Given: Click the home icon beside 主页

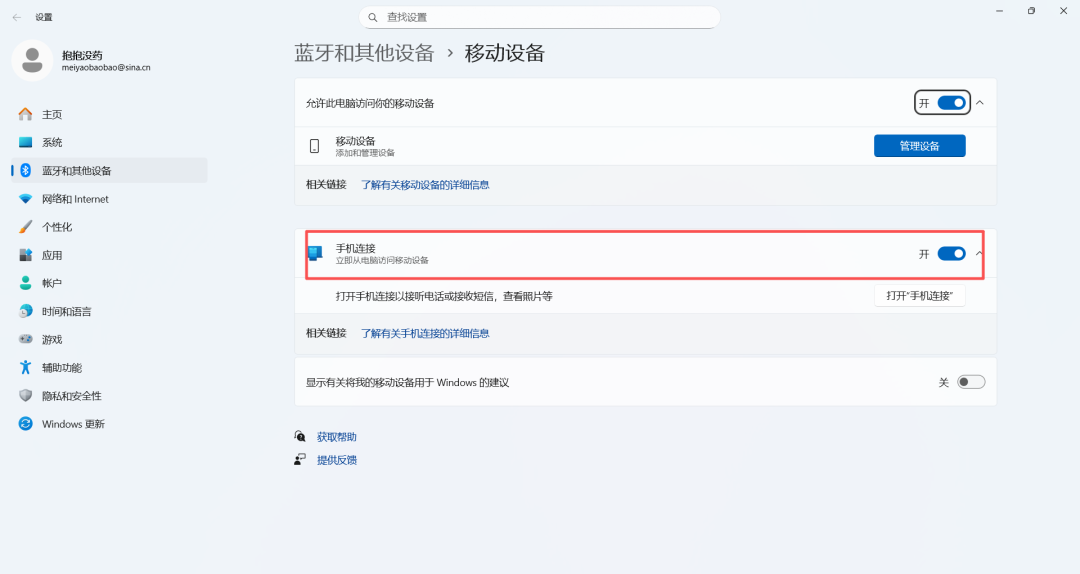Looking at the screenshot, I should pos(25,114).
